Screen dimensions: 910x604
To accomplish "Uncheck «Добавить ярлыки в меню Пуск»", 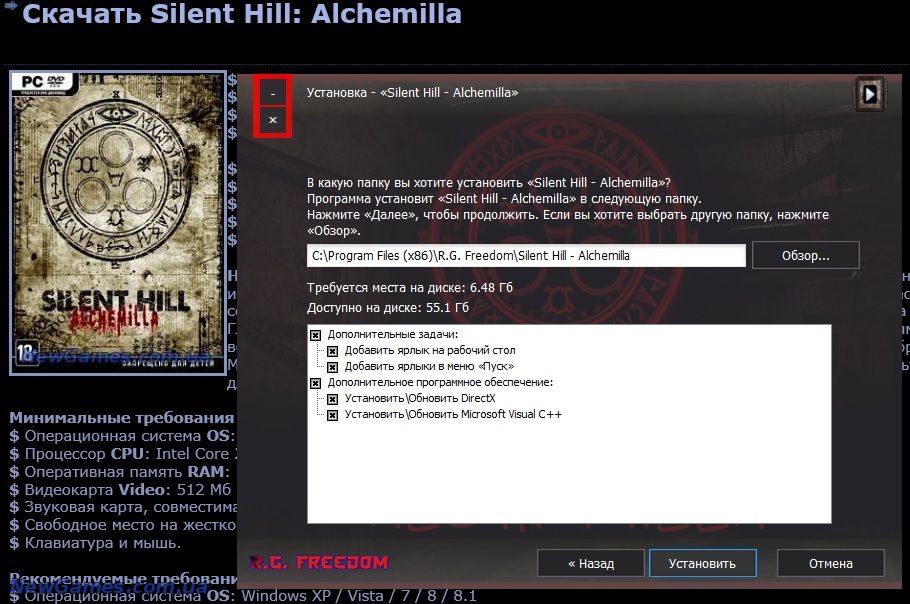I will click(333, 367).
